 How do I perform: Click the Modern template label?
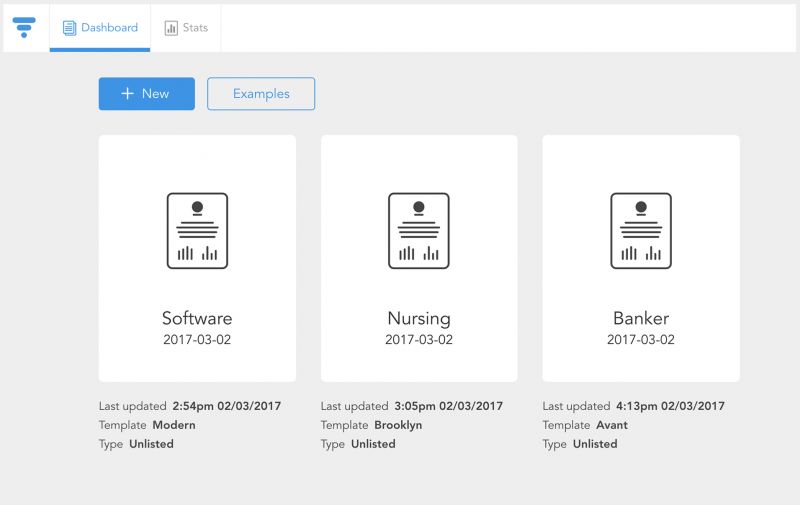(x=174, y=425)
